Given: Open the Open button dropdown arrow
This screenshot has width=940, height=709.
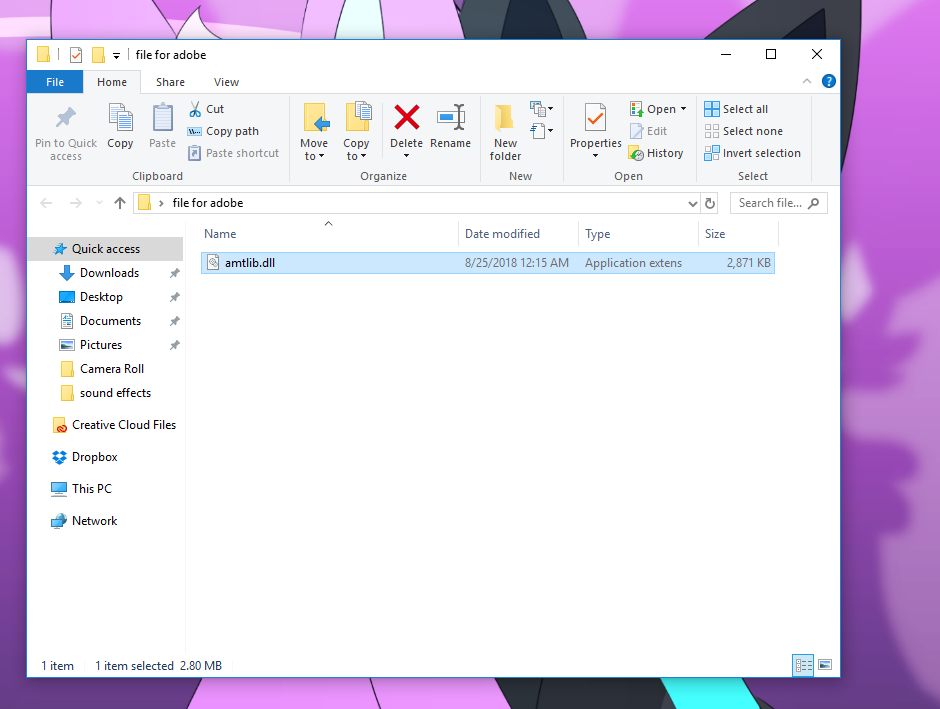Looking at the screenshot, I should coord(682,108).
